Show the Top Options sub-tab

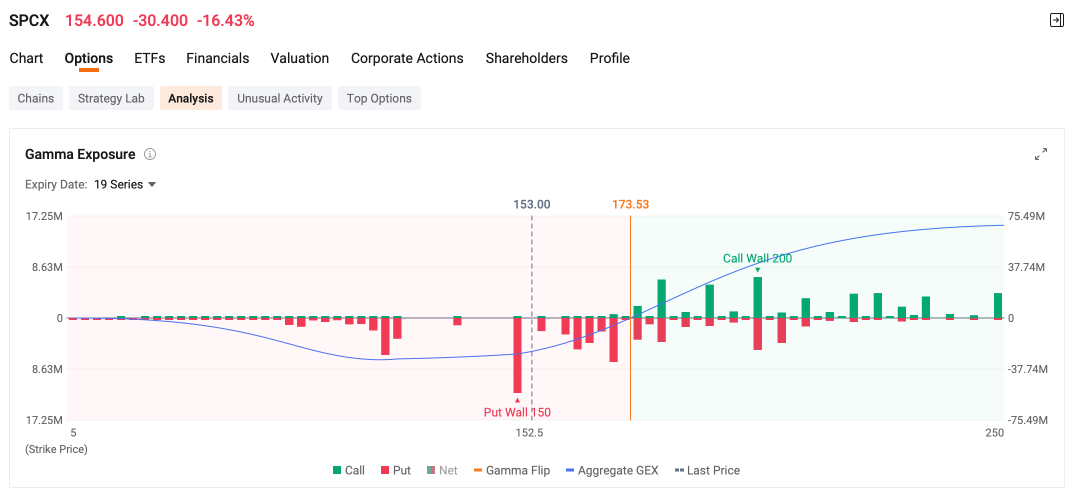[x=380, y=98]
